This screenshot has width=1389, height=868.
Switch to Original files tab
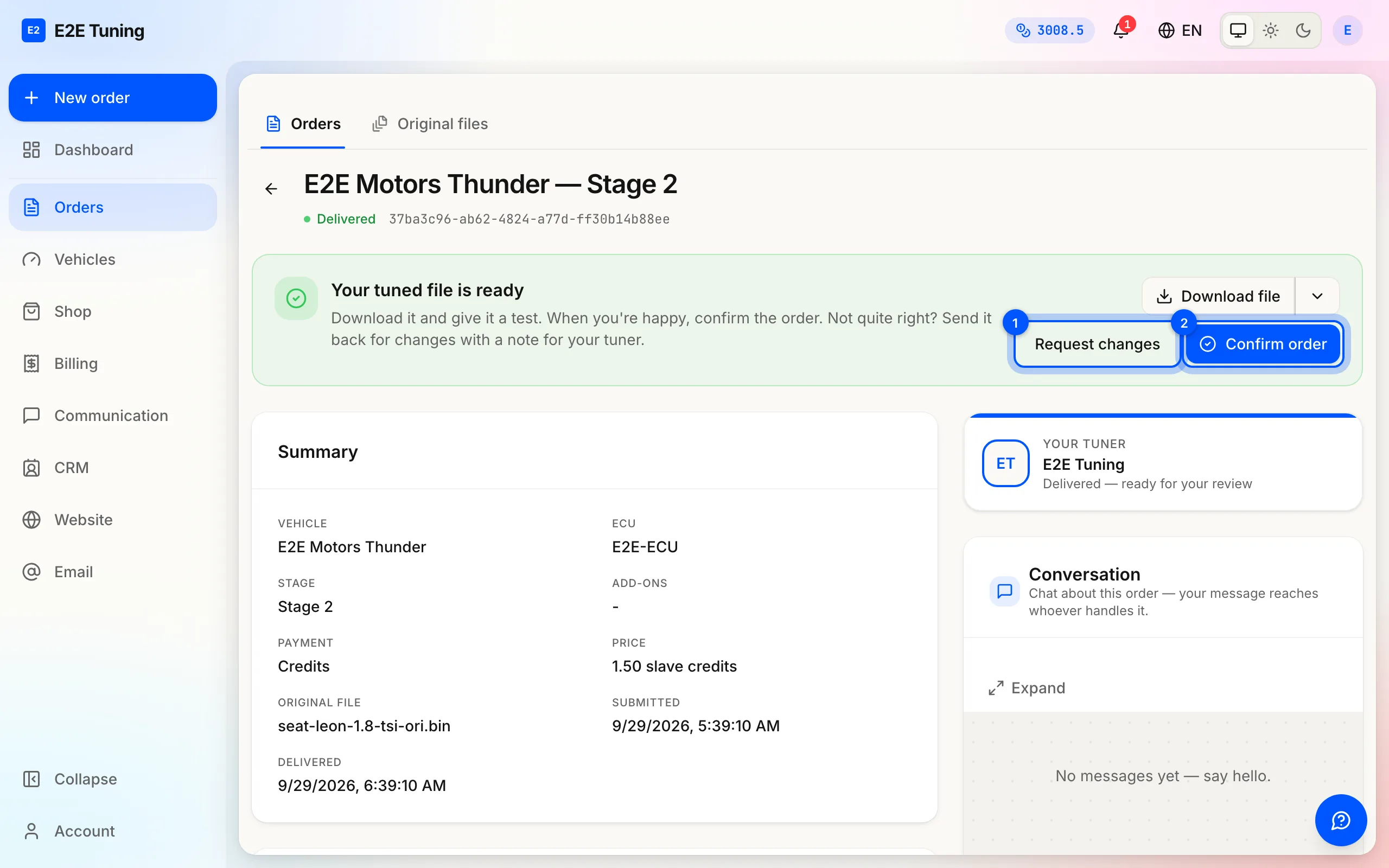[430, 124]
